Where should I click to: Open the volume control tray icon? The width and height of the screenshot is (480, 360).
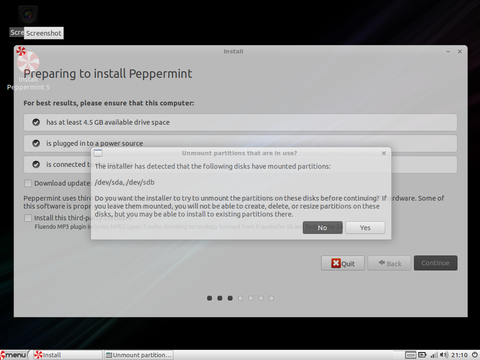pyautogui.click(x=444, y=355)
